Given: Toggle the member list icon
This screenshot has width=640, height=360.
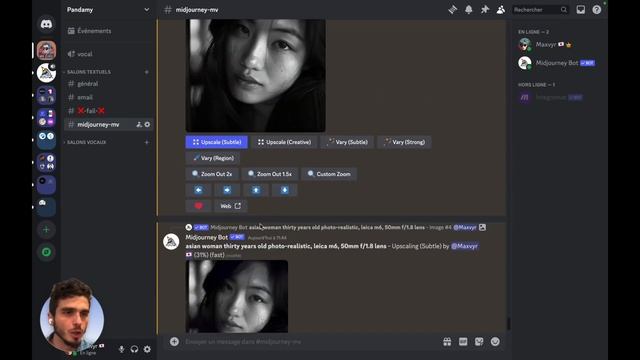Looking at the screenshot, I should pyautogui.click(x=500, y=9).
